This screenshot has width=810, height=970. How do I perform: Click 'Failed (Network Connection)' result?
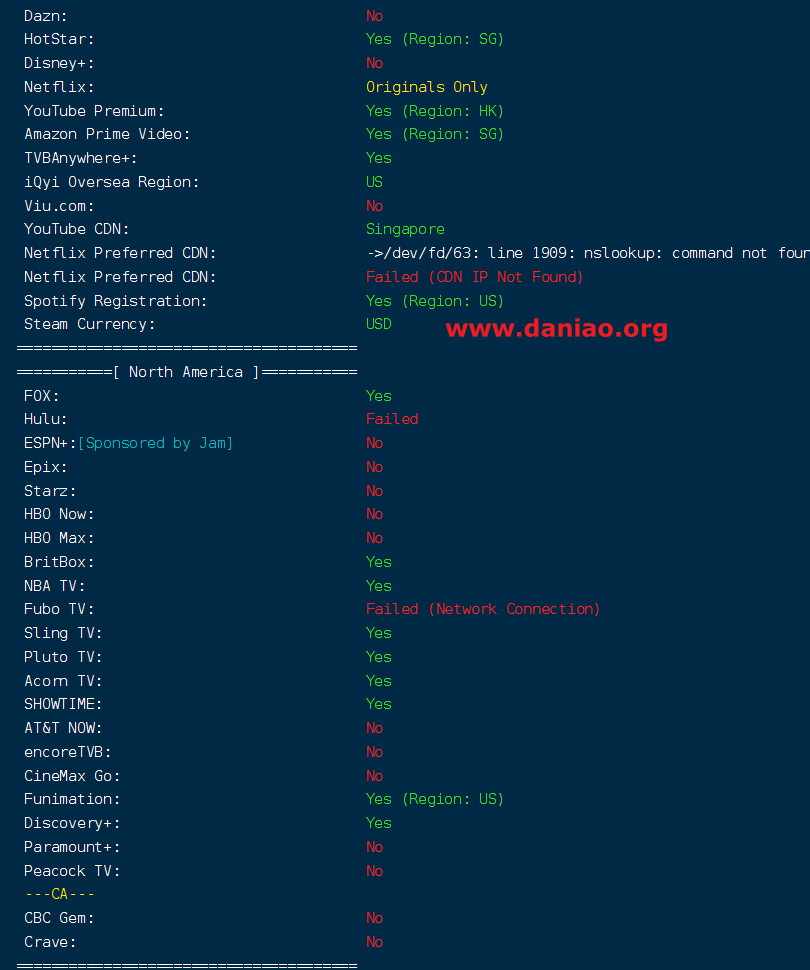(x=483, y=609)
